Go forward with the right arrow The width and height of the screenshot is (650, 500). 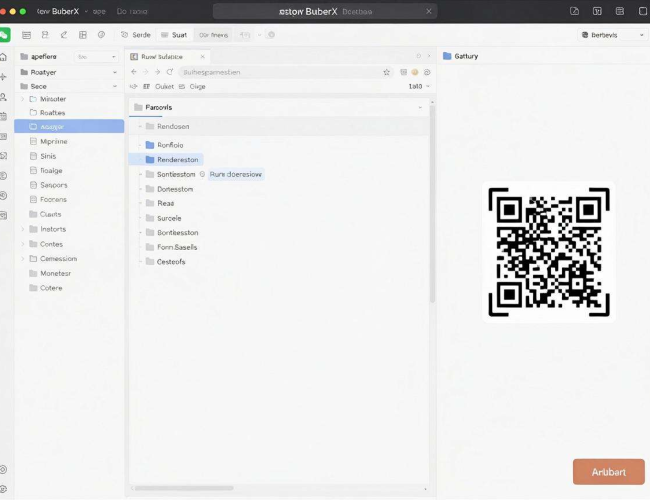tap(158, 72)
